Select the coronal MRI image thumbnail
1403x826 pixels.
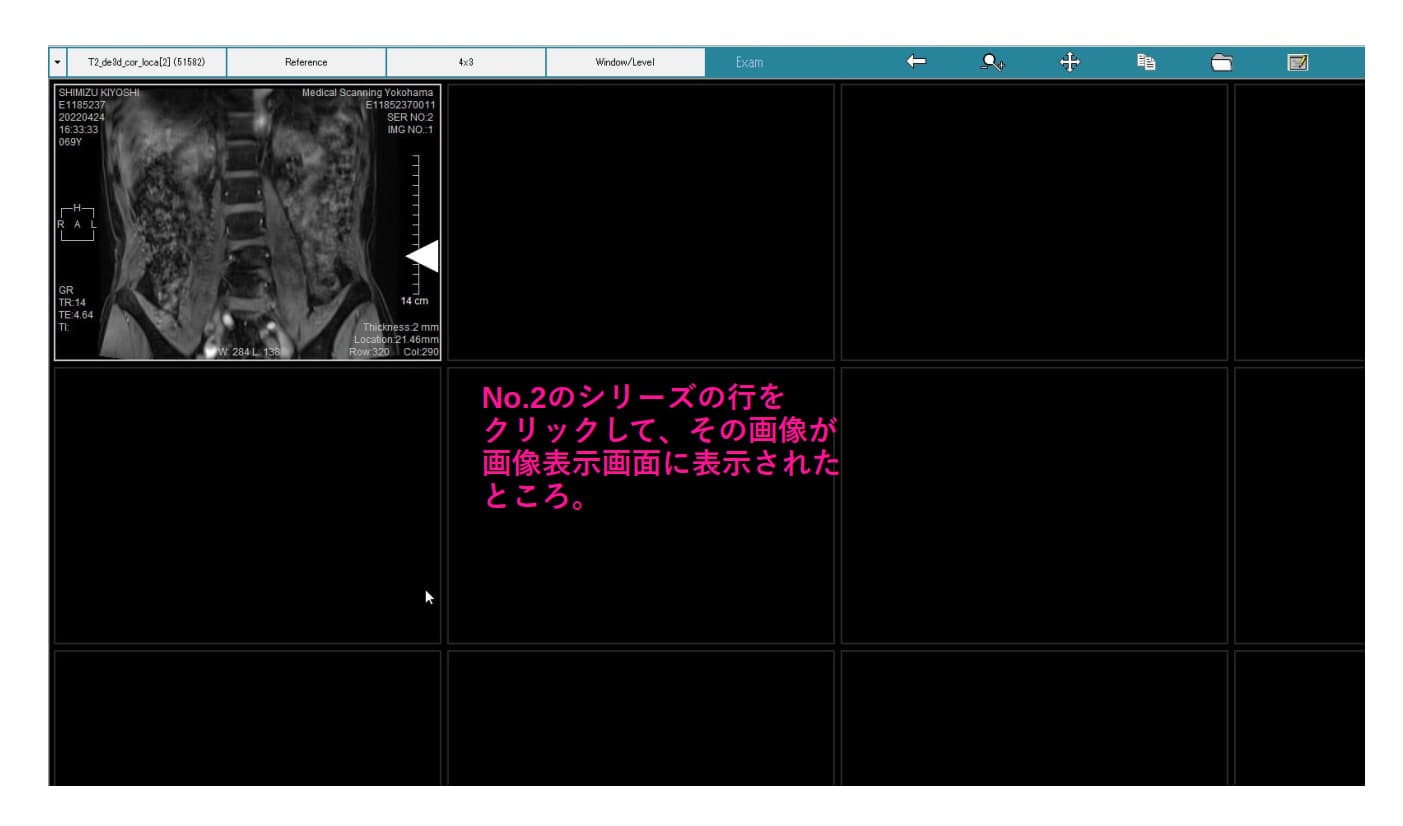click(247, 222)
